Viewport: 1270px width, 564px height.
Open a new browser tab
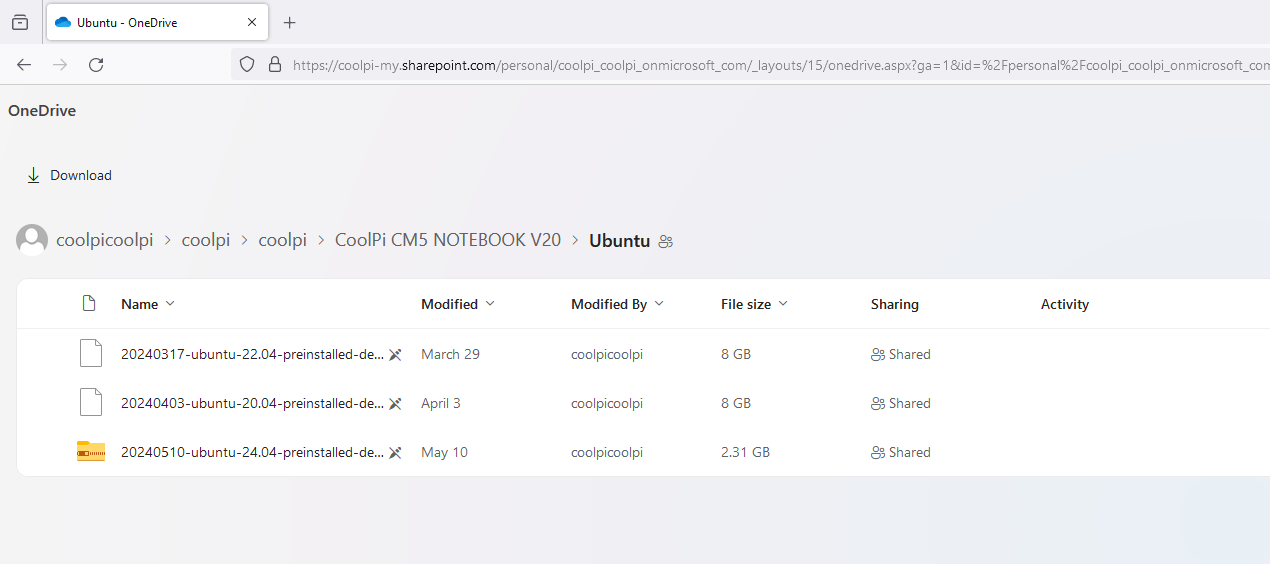pyautogui.click(x=290, y=22)
